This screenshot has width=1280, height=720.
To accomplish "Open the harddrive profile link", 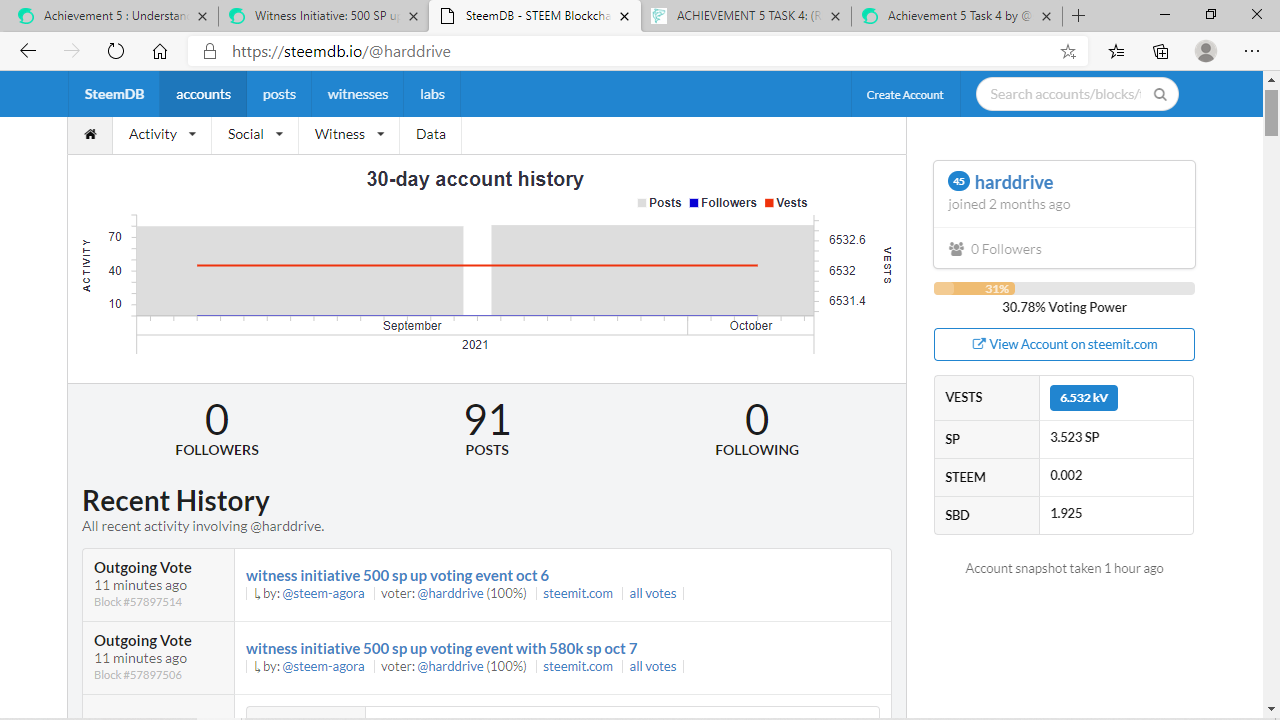I will point(1014,182).
